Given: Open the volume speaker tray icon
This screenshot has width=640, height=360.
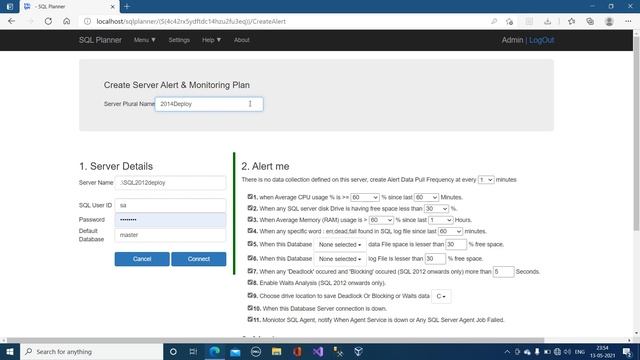Looking at the screenshot, I should pyautogui.click(x=567, y=351).
